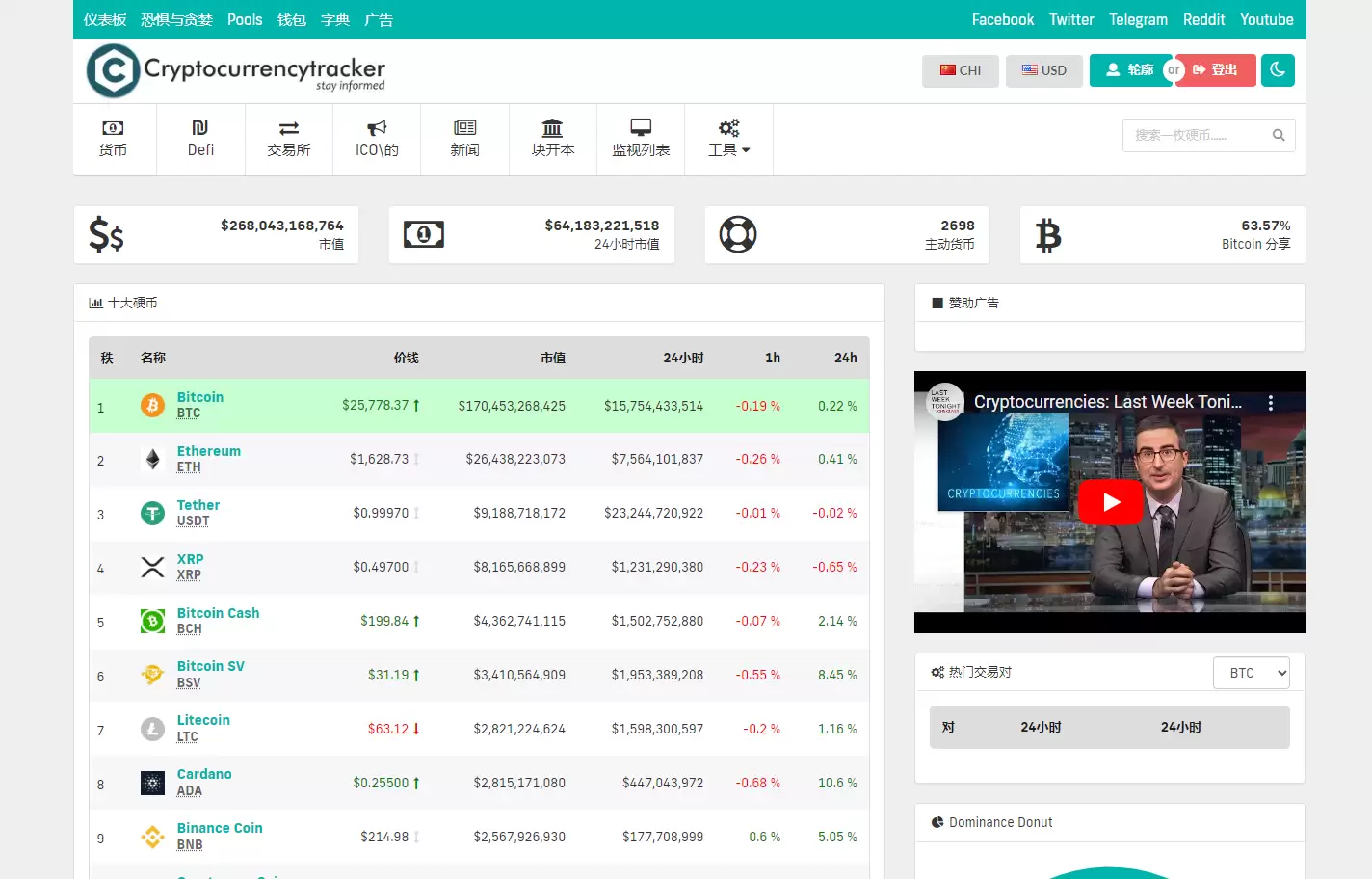Click the Binance Coin icon
The image size is (1372, 879).
[152, 837]
